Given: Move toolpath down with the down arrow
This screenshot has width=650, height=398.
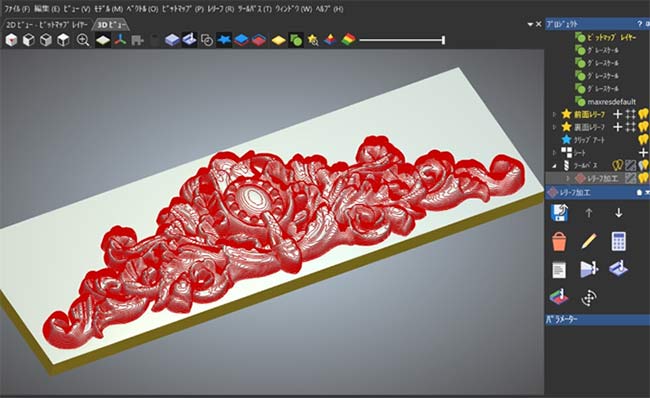Looking at the screenshot, I should pos(618,213).
